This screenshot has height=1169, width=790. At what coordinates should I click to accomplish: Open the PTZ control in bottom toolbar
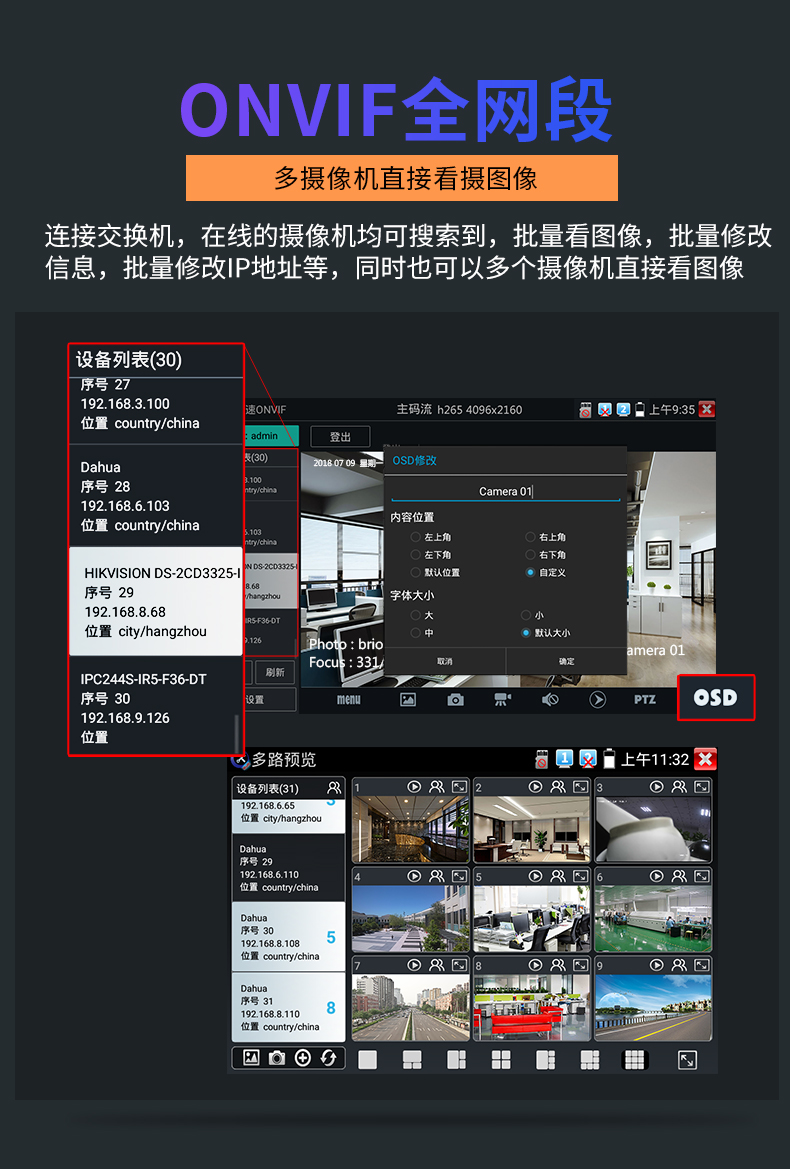[645, 700]
